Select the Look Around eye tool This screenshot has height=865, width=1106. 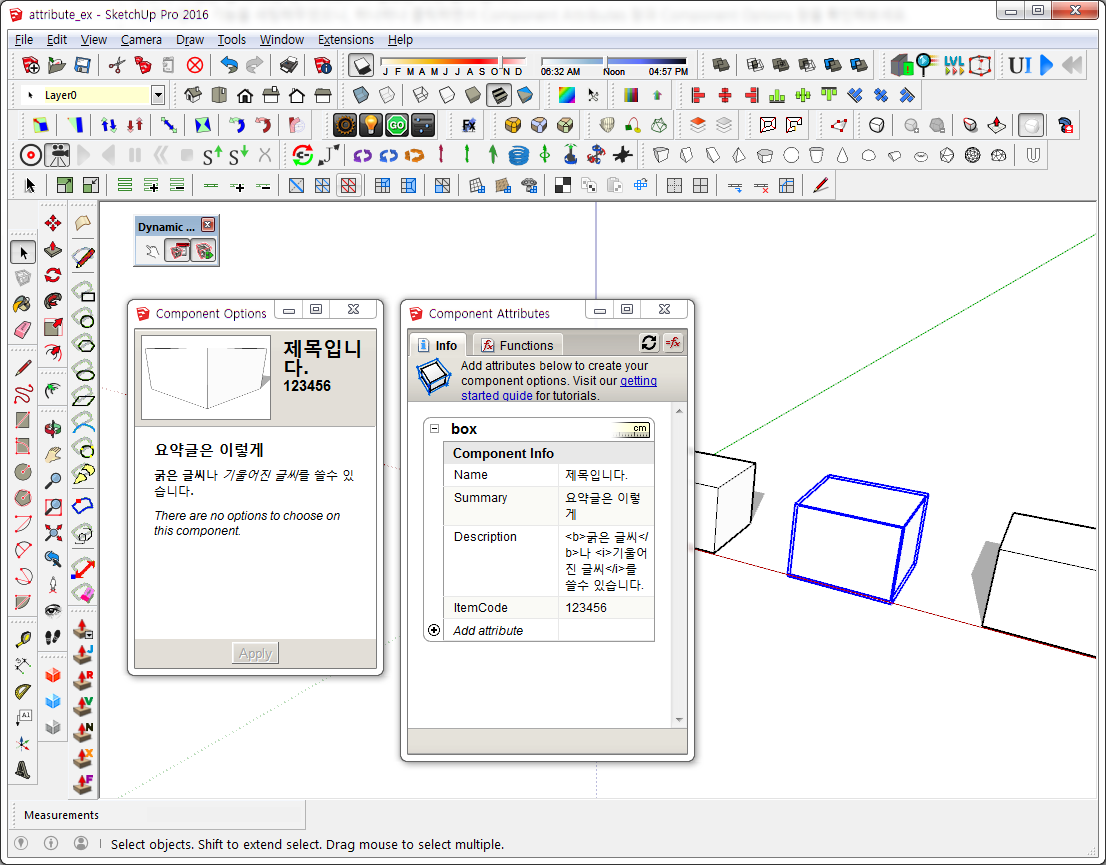click(x=53, y=611)
